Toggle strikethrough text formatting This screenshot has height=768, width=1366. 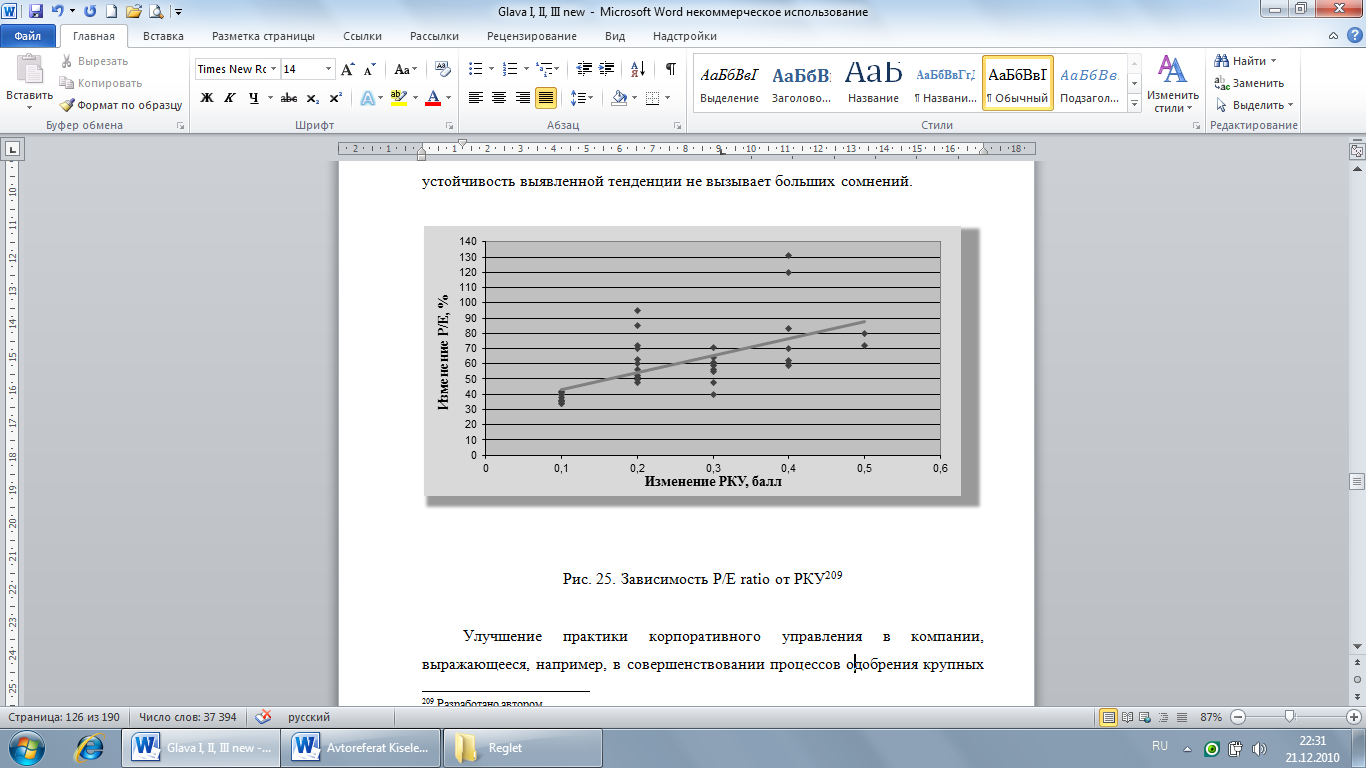pyautogui.click(x=289, y=98)
